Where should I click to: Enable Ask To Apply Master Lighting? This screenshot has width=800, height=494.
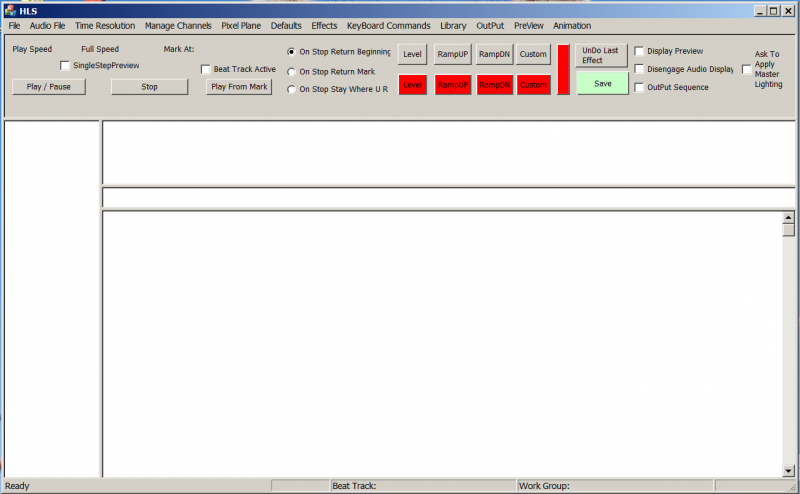click(x=747, y=69)
